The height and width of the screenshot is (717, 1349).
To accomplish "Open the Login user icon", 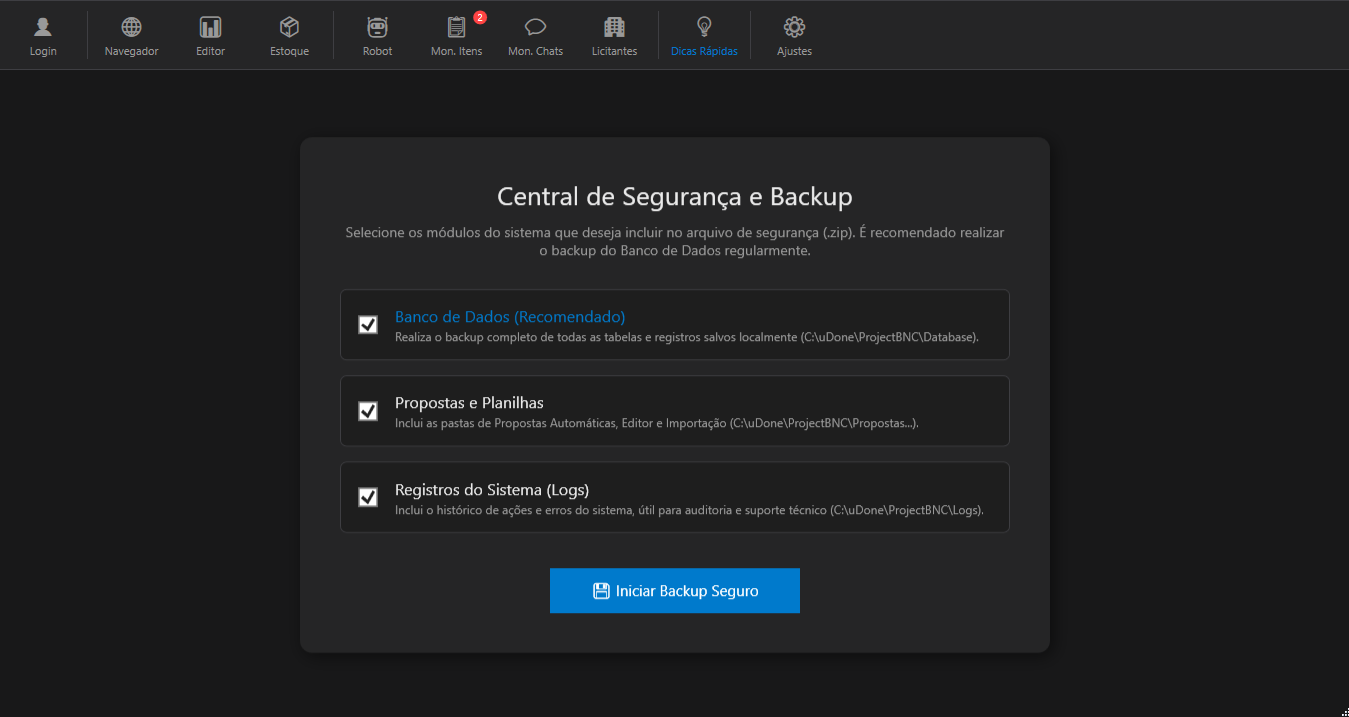I will [x=43, y=28].
